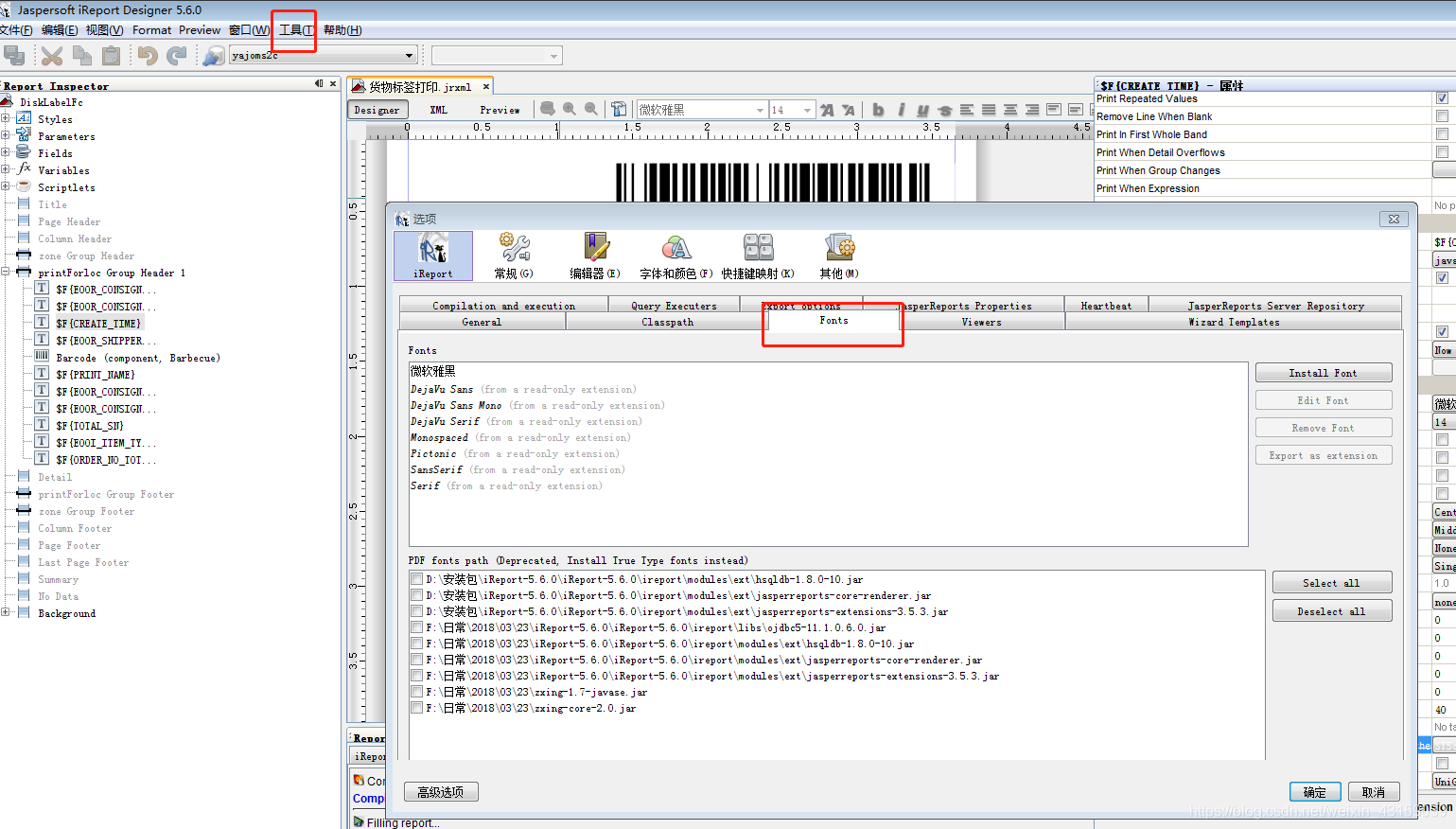
Task: Select the 字体和颜色 (F) options category
Action: (x=676, y=256)
